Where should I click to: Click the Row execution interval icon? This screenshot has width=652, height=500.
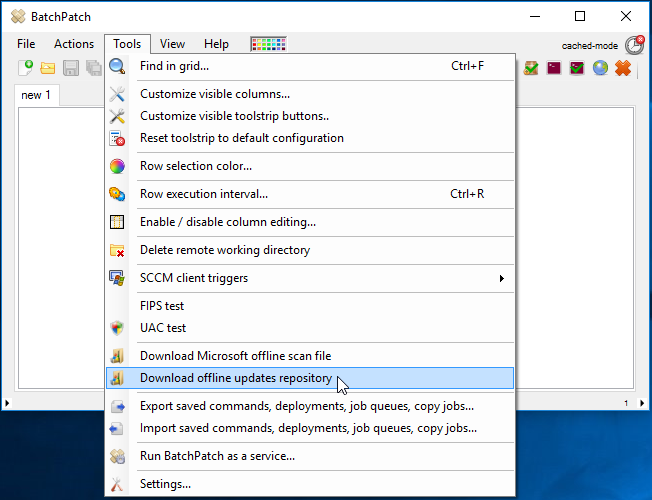click(x=117, y=194)
